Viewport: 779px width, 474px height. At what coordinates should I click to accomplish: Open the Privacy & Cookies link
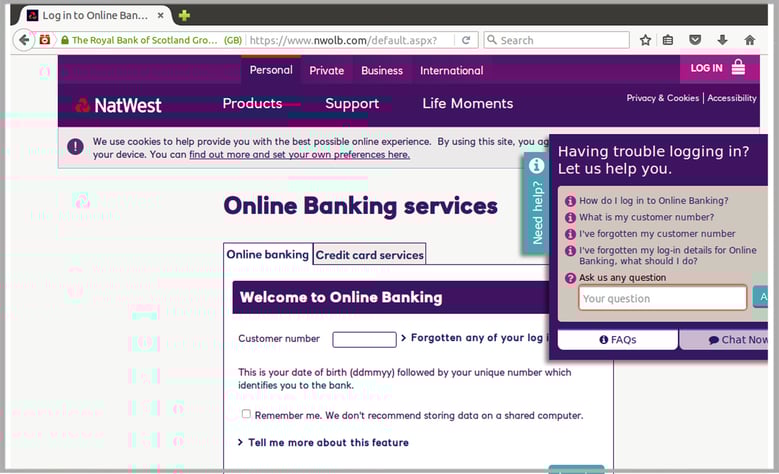click(x=663, y=98)
